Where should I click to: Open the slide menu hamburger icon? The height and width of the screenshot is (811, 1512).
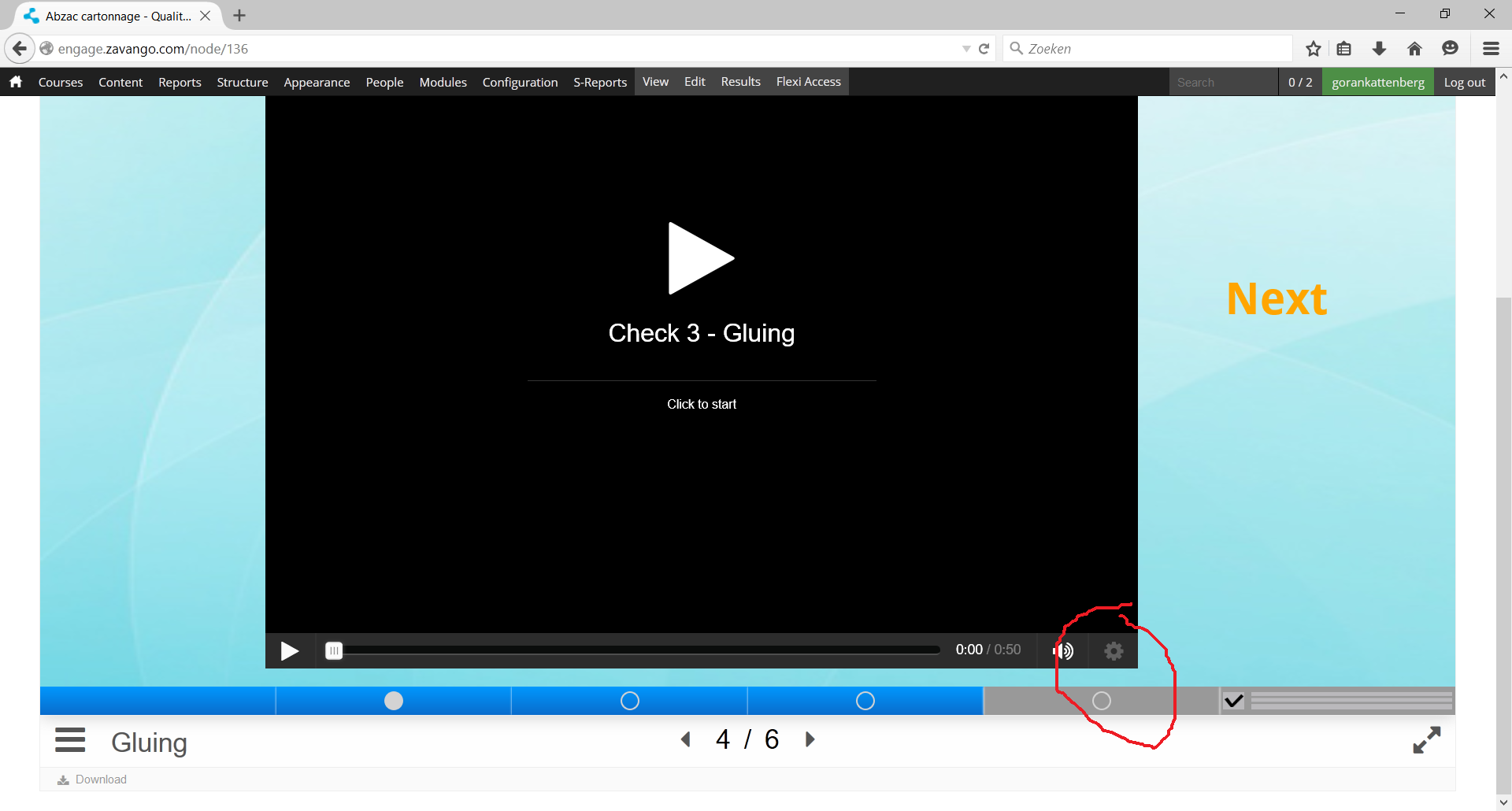pos(70,740)
